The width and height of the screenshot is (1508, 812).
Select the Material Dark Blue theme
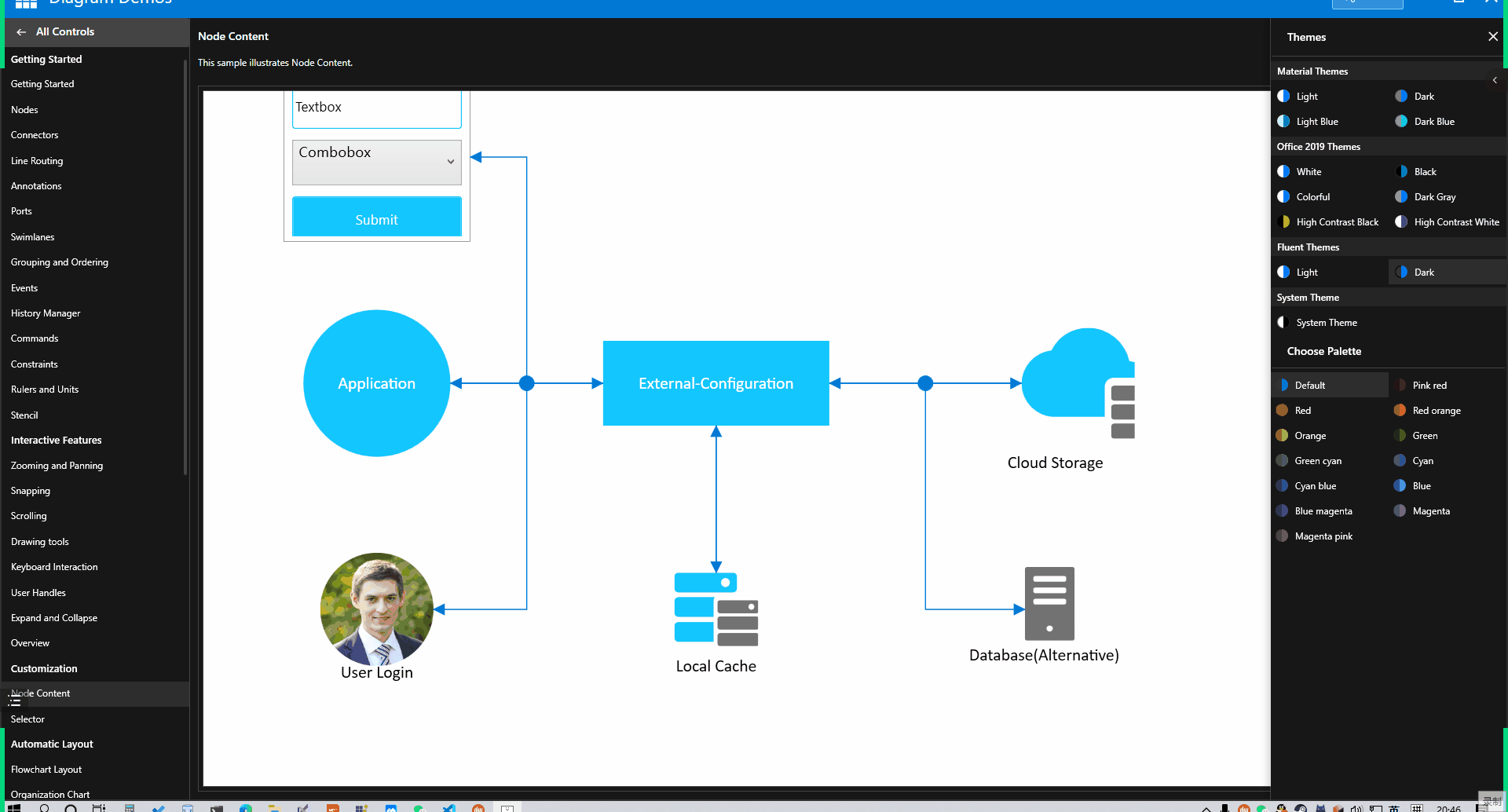[1433, 122]
